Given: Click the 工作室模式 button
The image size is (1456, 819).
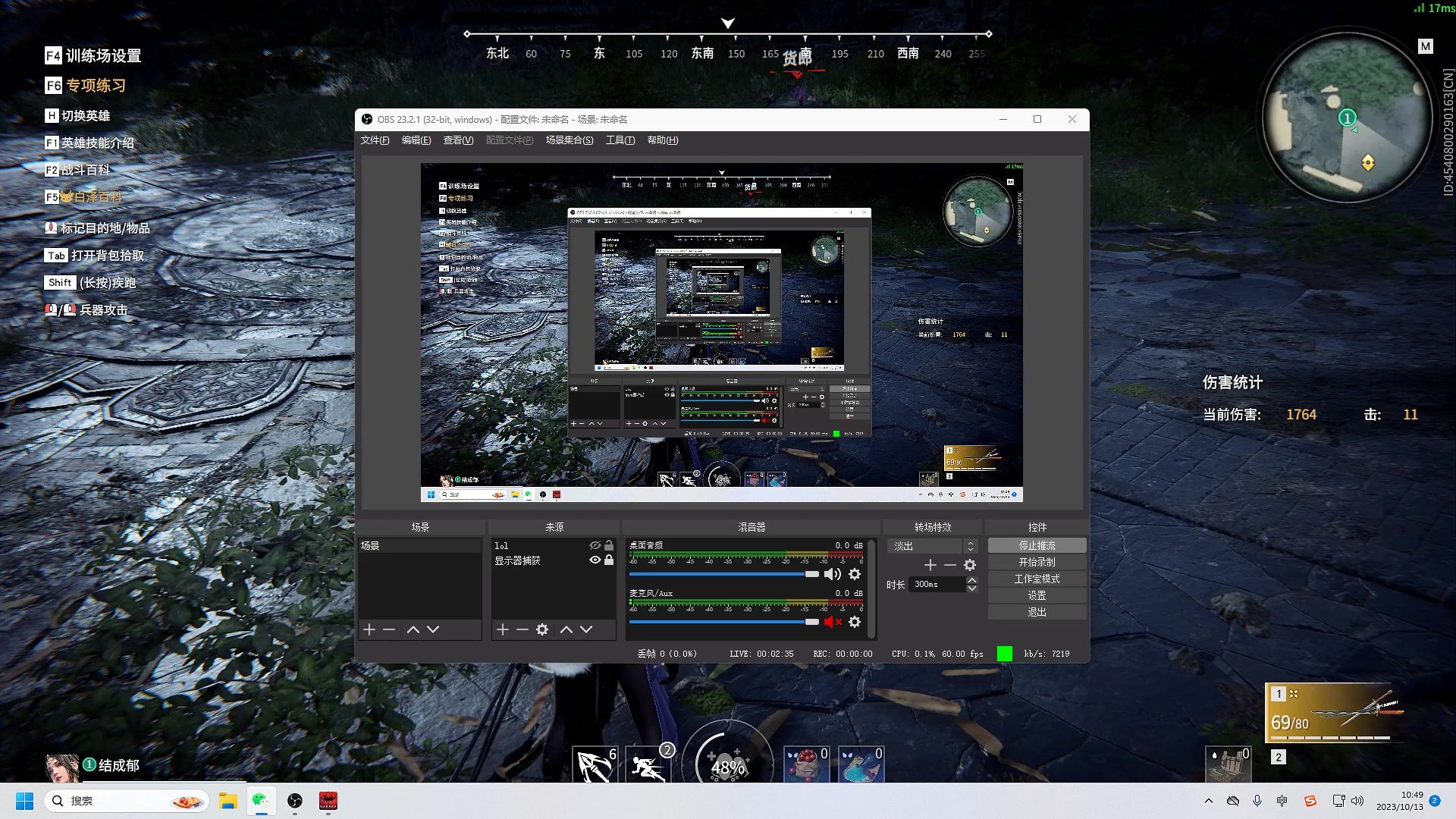Looking at the screenshot, I should point(1037,579).
